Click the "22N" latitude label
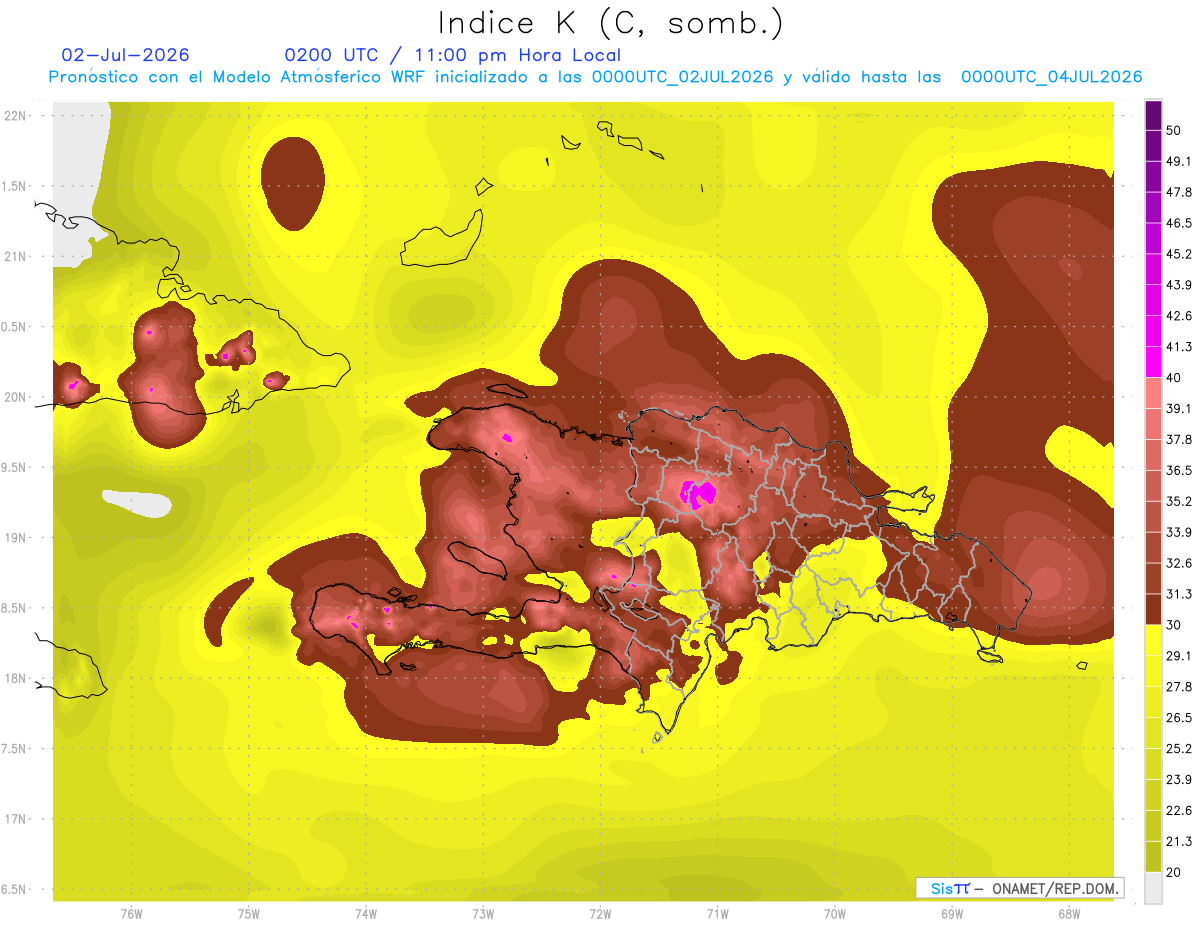The image size is (1200, 927). (x=17, y=116)
